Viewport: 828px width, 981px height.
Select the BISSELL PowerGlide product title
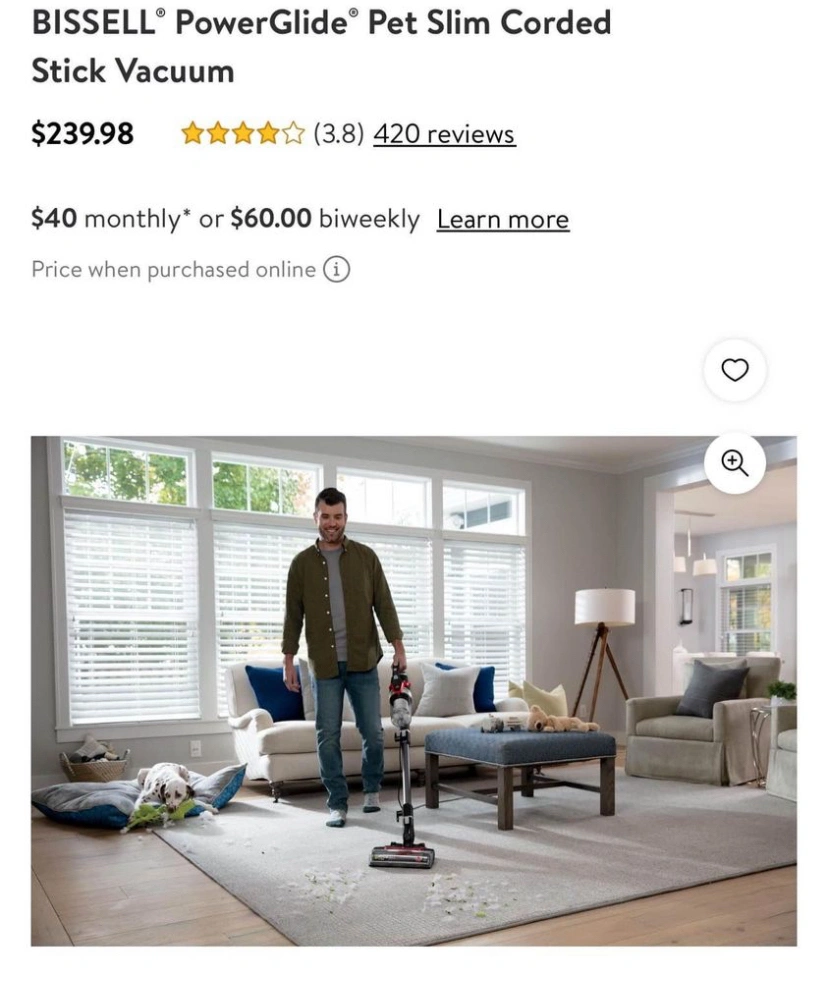click(322, 46)
